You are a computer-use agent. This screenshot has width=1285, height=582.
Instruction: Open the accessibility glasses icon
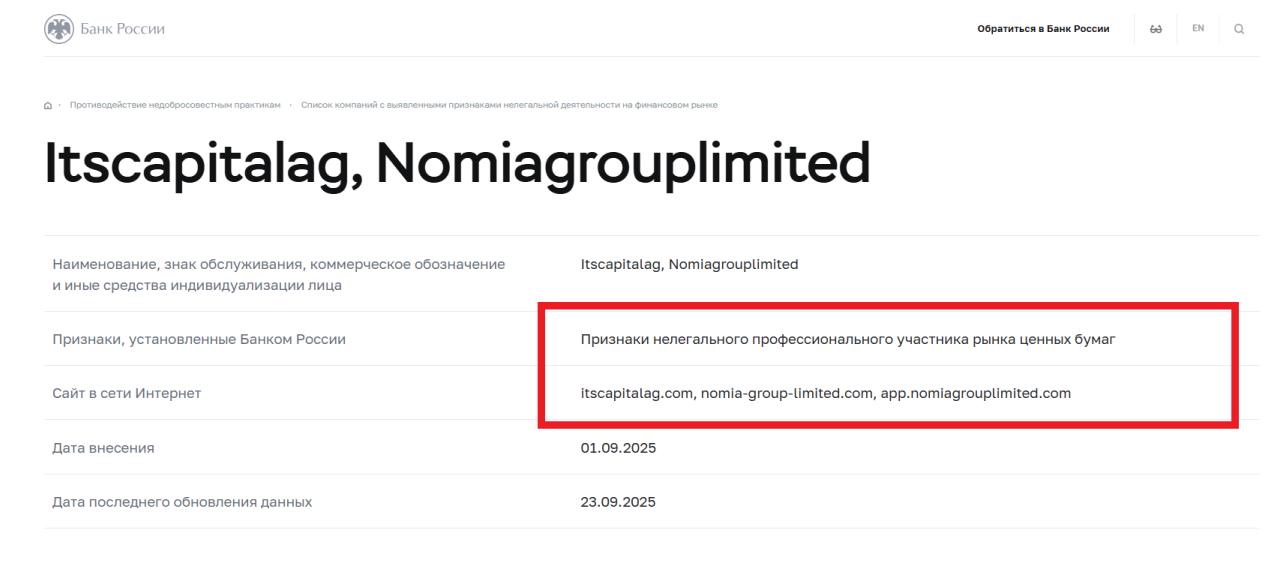1156,29
